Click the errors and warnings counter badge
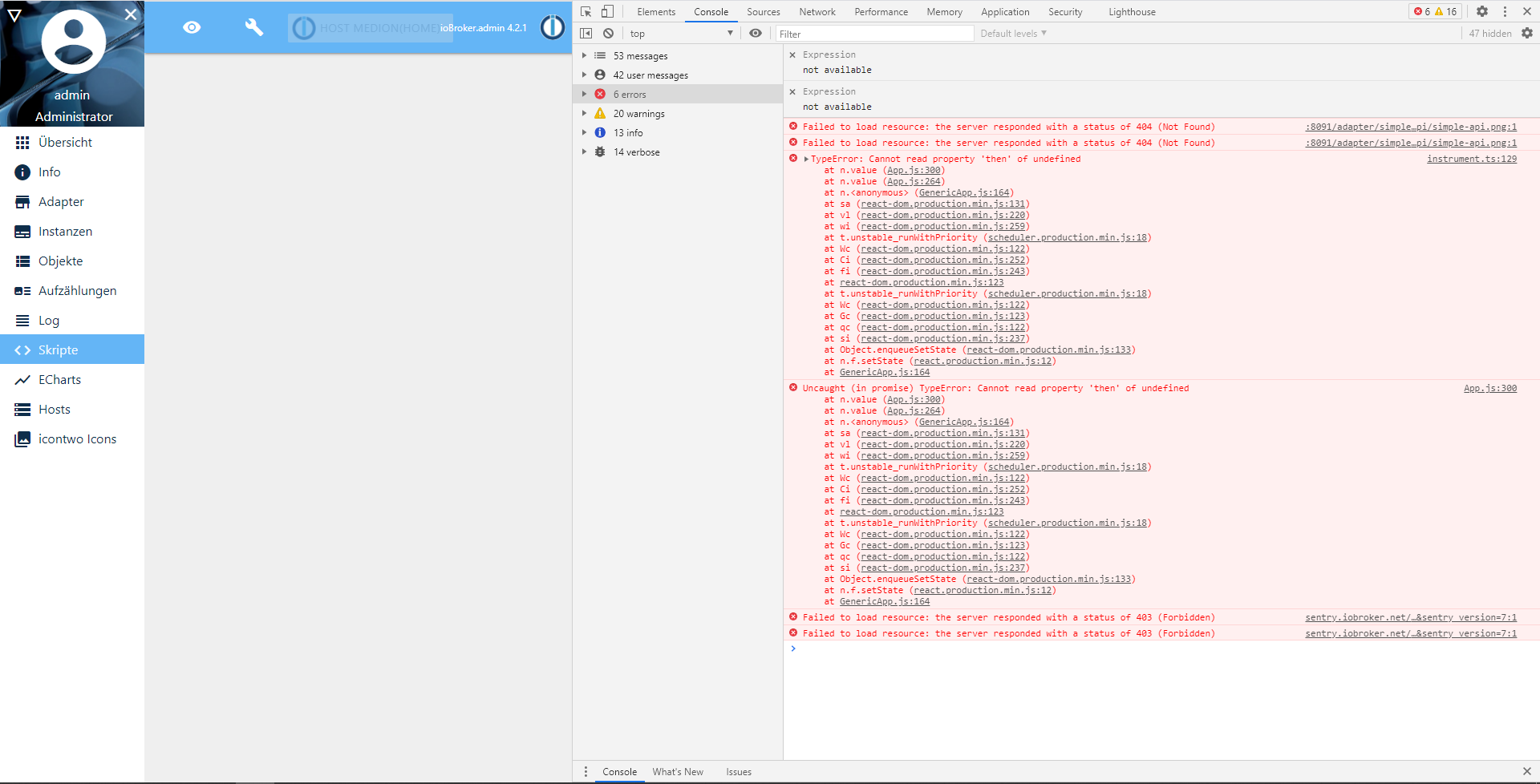 point(1435,11)
